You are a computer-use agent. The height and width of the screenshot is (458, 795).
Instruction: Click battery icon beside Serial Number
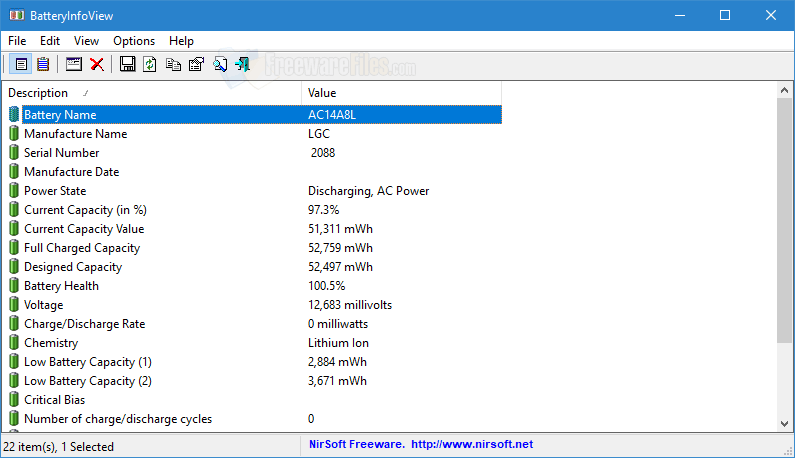click(x=14, y=153)
